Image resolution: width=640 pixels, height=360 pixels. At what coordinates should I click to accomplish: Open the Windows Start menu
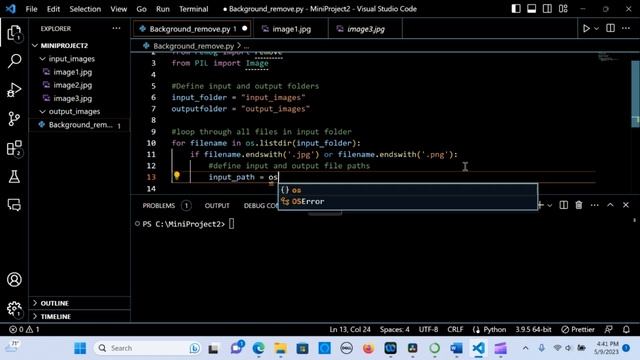pos(80,348)
